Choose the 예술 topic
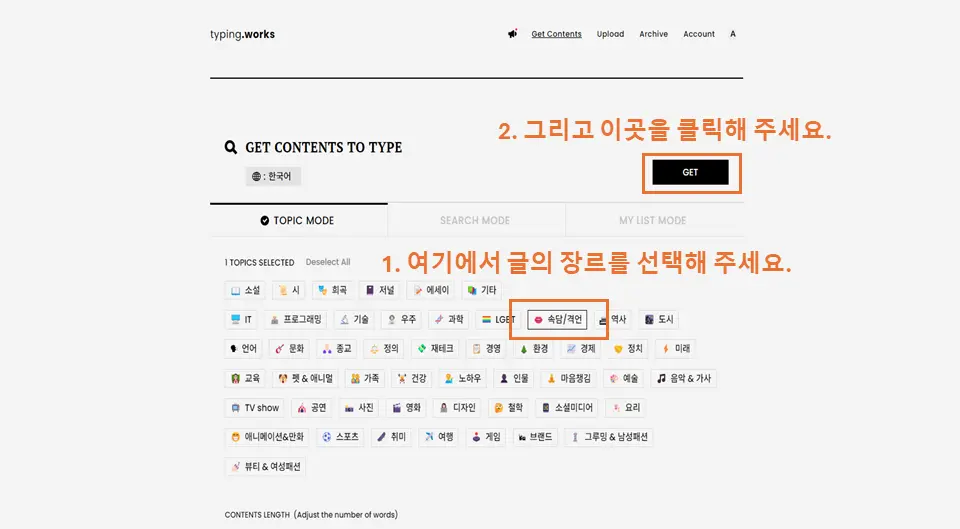The width and height of the screenshot is (960, 529). pos(624,378)
